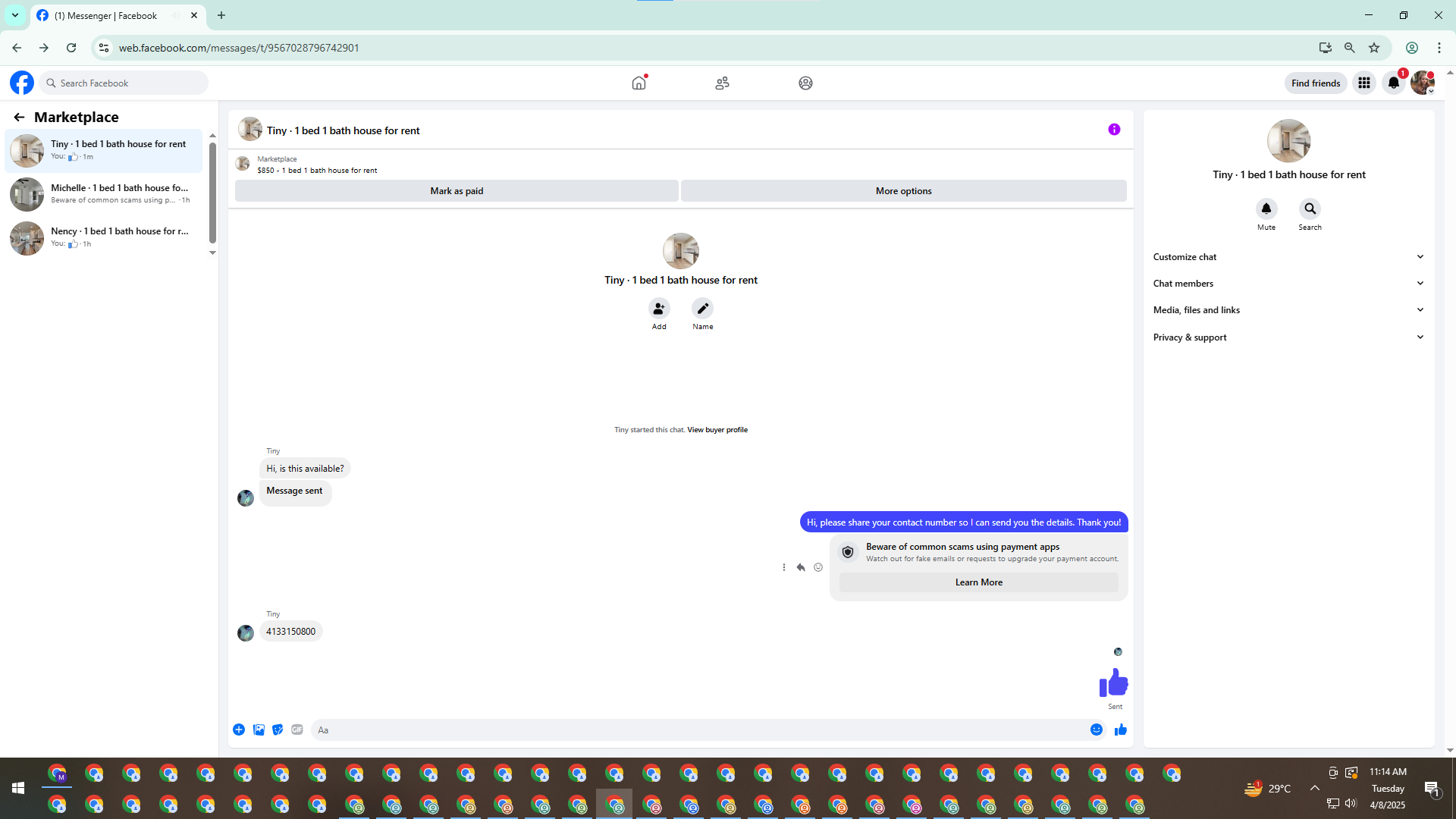Click the message input field

click(x=698, y=730)
